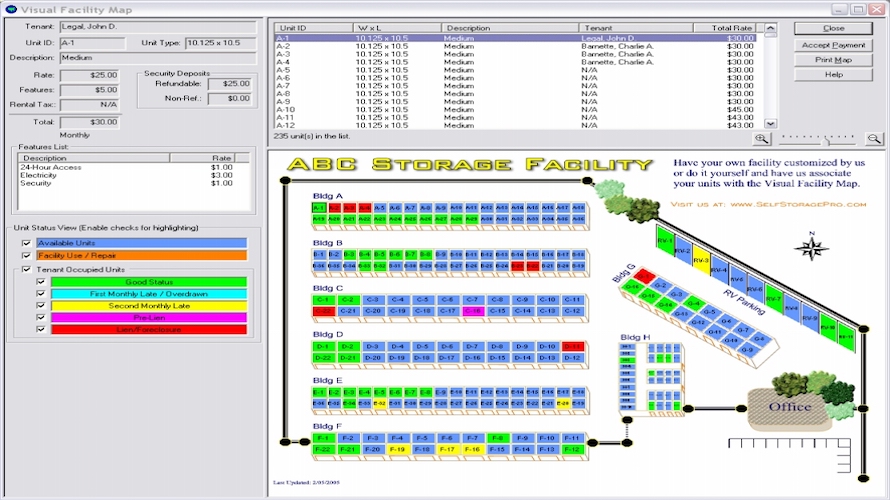Click the zoom in magnifier icon
The width and height of the screenshot is (890, 500).
(x=762, y=139)
